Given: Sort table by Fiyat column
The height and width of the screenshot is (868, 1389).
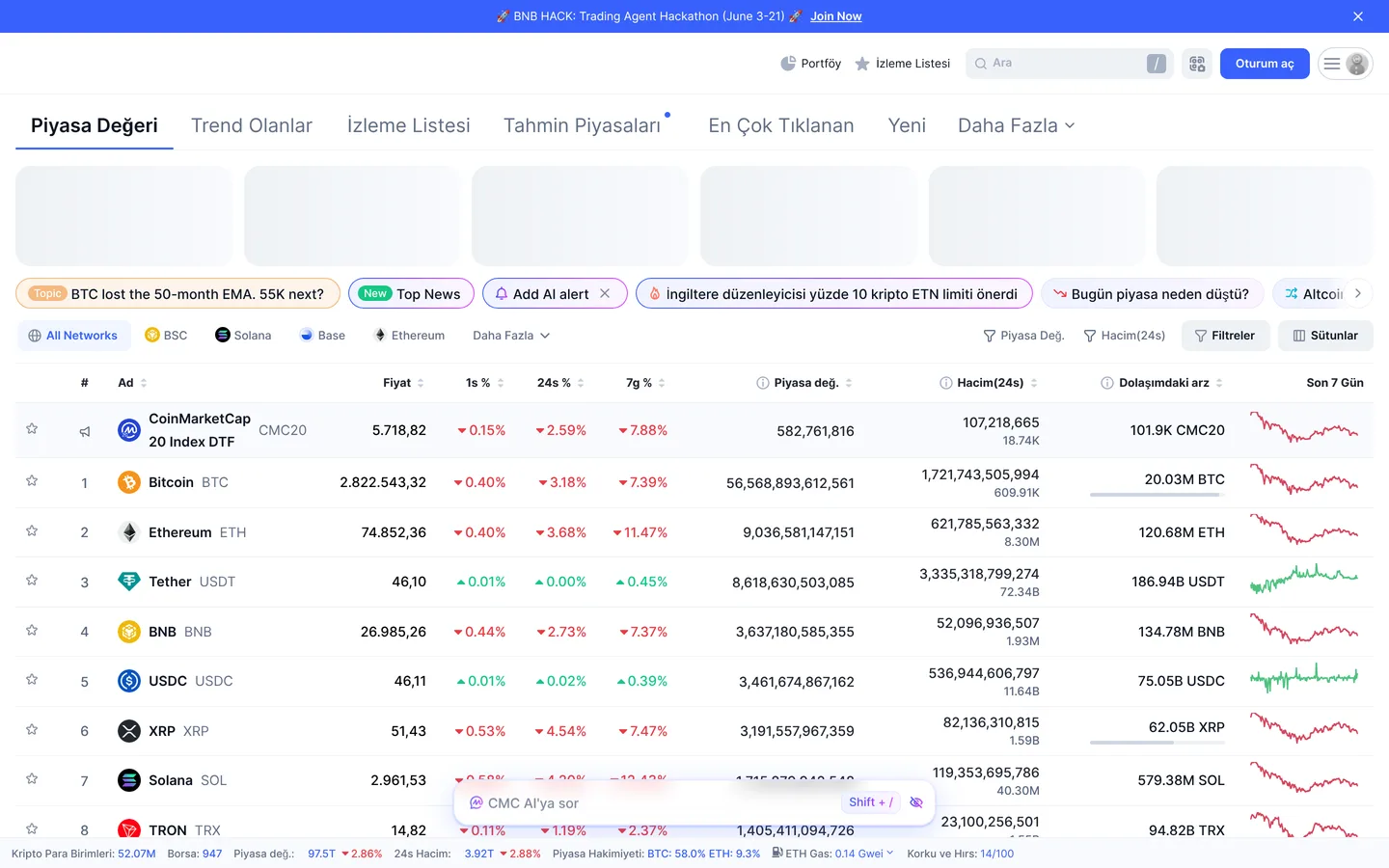Looking at the screenshot, I should pyautogui.click(x=403, y=383).
